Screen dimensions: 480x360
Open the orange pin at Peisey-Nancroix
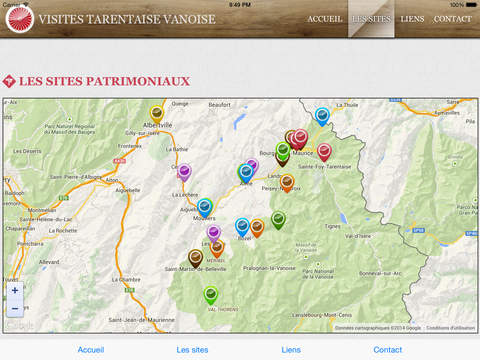(x=287, y=183)
